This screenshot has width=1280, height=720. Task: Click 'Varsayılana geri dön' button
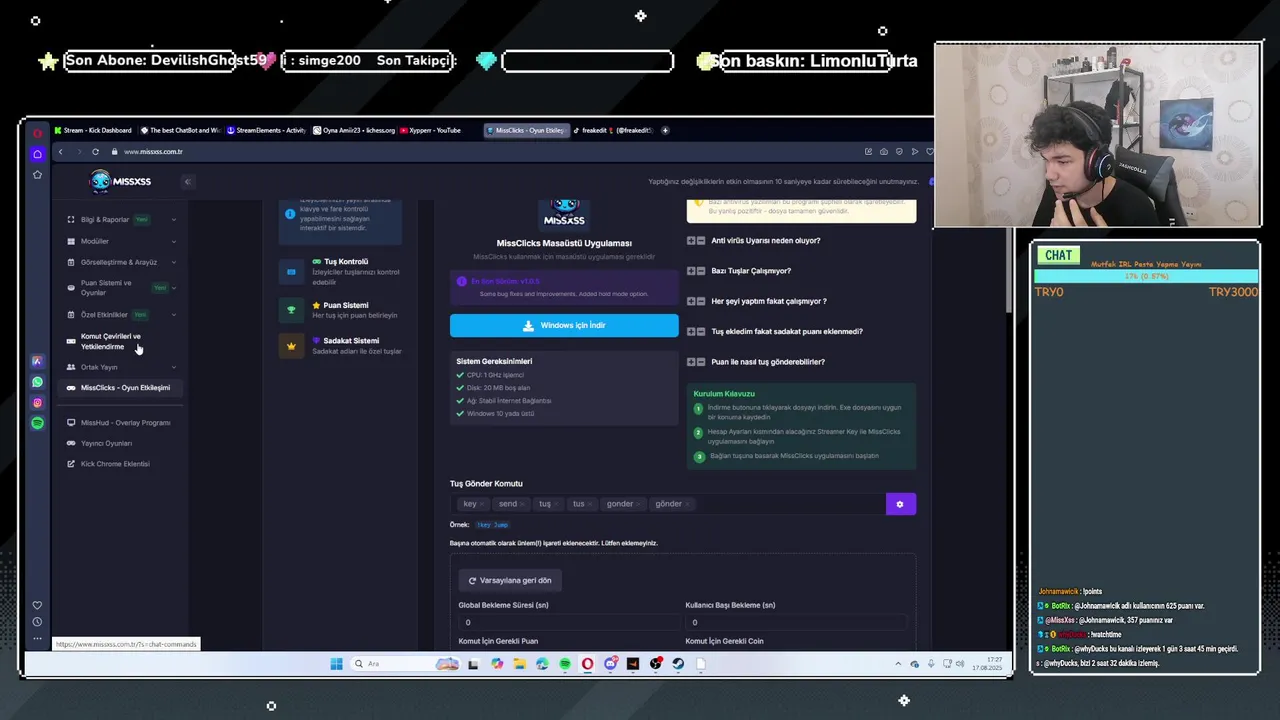coord(510,580)
